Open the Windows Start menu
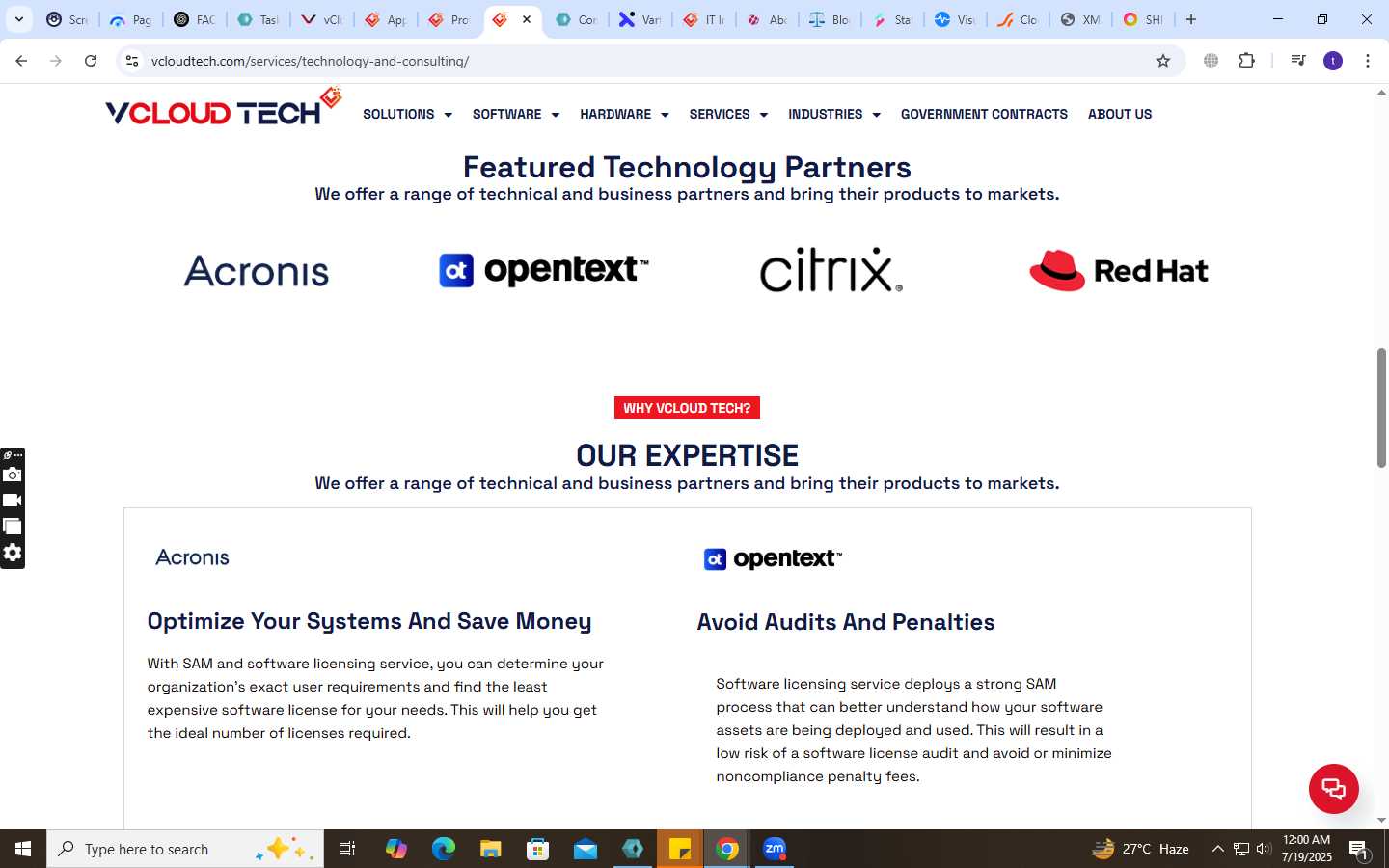This screenshot has height=868, width=1389. pyautogui.click(x=23, y=849)
